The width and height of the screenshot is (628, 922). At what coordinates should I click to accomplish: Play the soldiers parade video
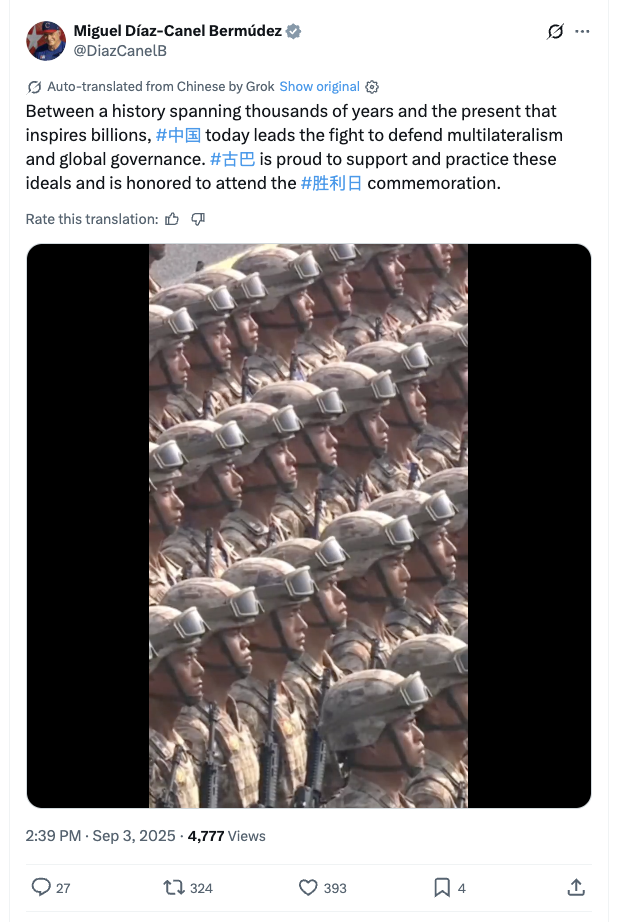[309, 526]
